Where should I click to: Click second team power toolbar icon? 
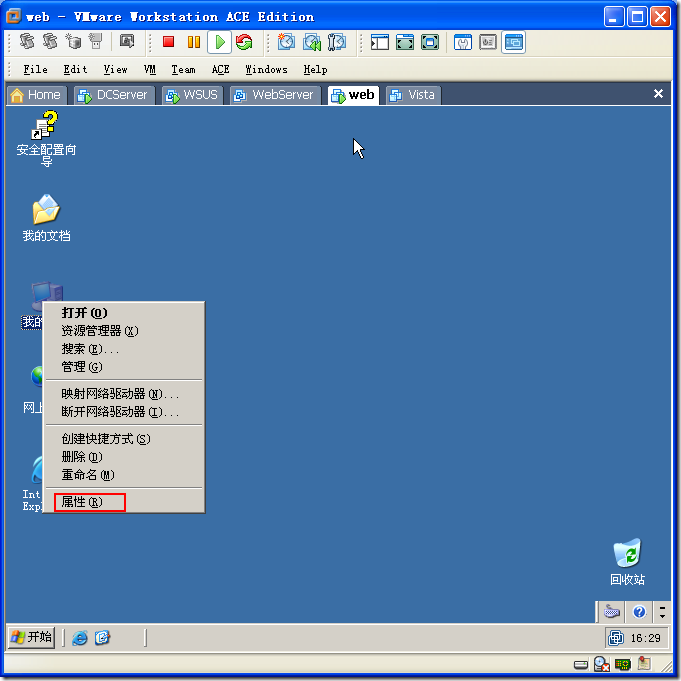click(x=50, y=41)
